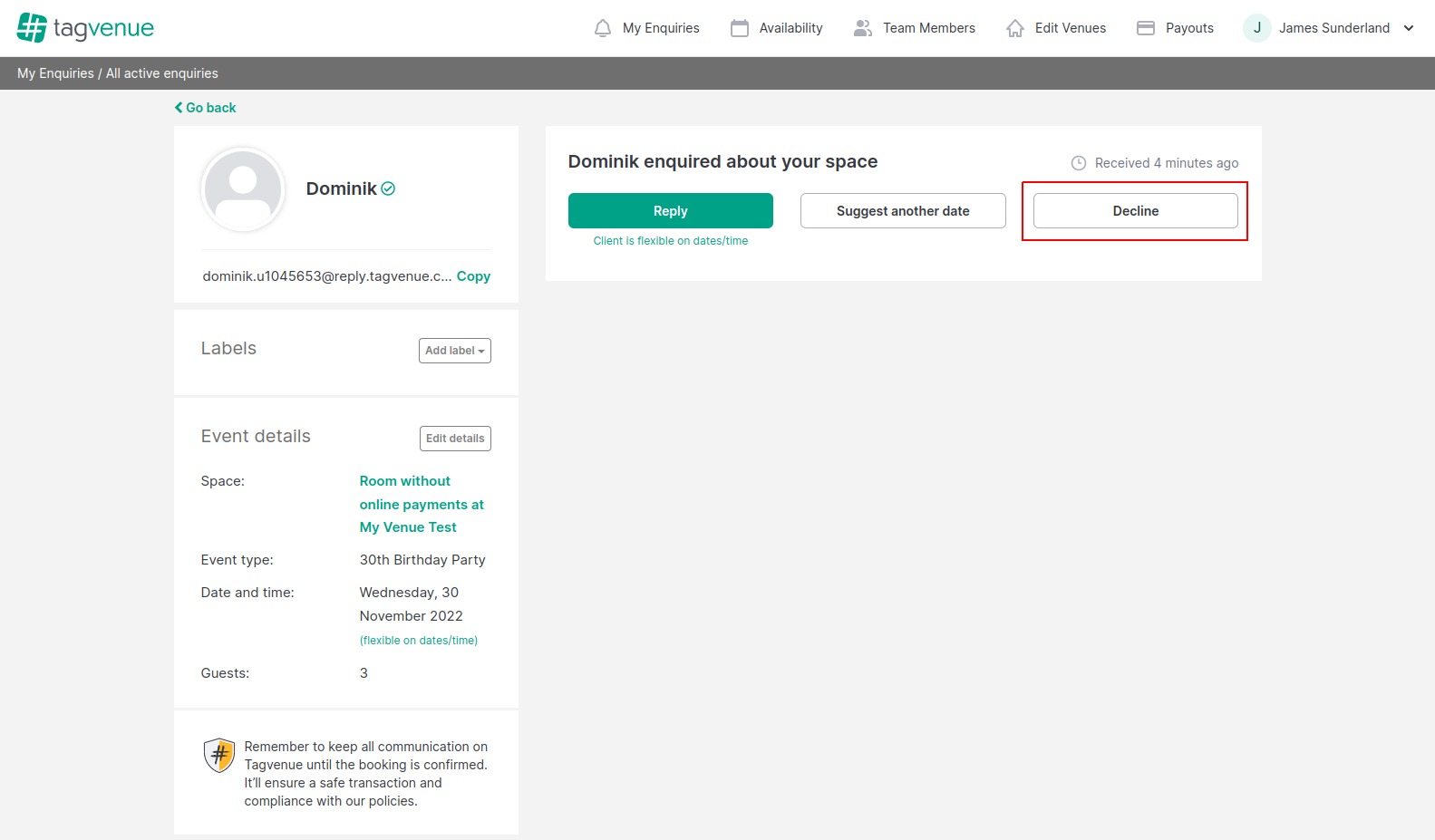1435x840 pixels.
Task: Open the Team Members menu item
Action: pos(929,28)
